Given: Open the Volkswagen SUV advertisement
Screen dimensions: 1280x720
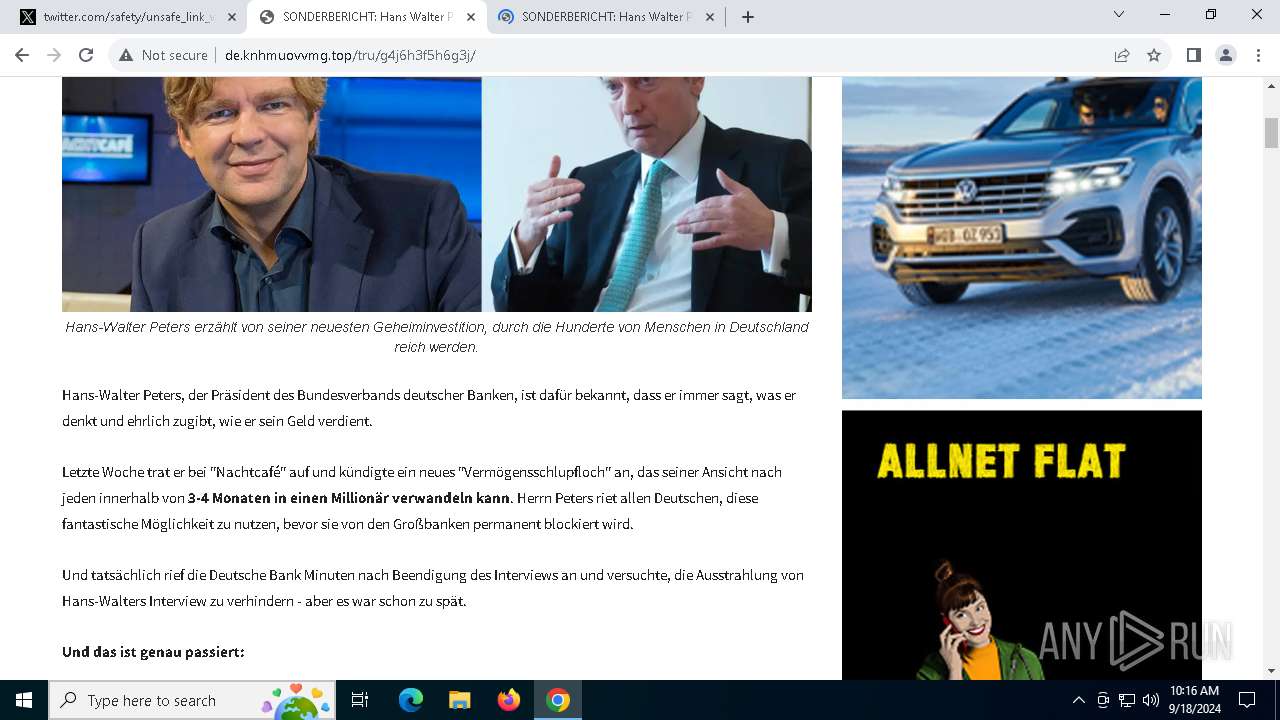Looking at the screenshot, I should pyautogui.click(x=1022, y=238).
